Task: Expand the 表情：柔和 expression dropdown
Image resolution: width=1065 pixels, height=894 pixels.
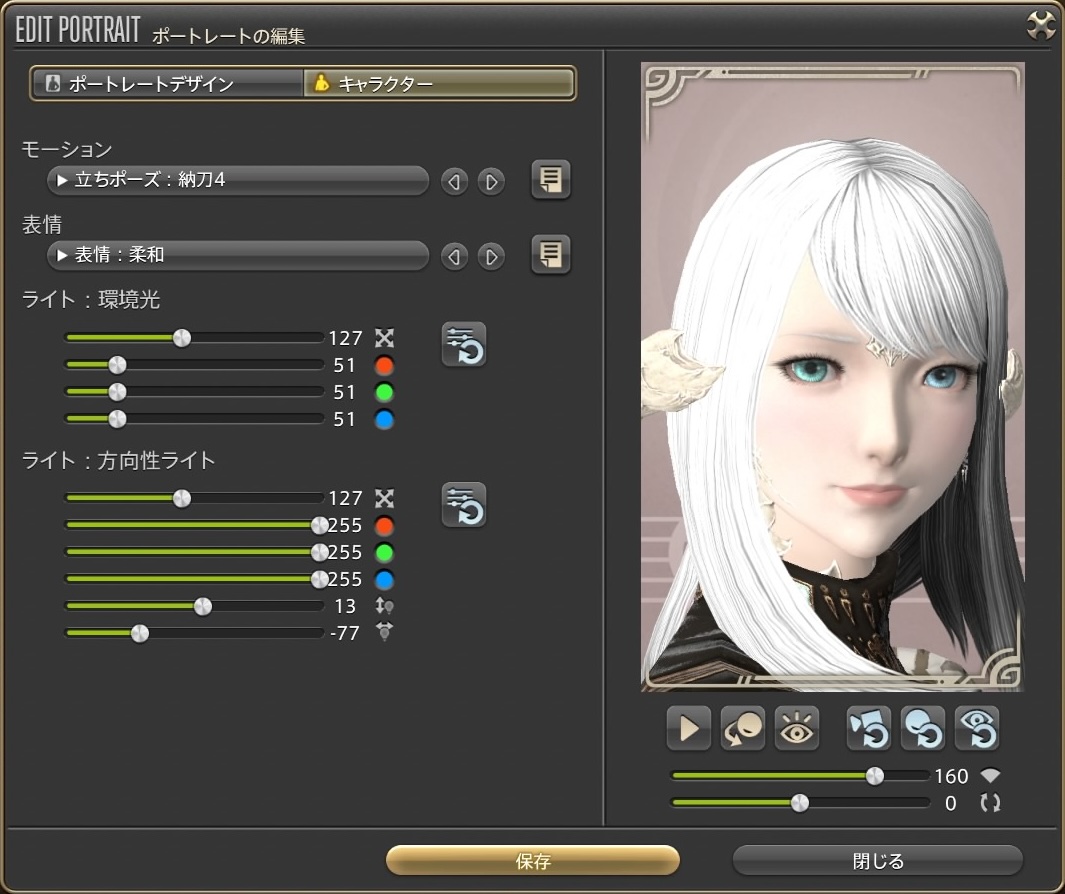Action: 238,256
